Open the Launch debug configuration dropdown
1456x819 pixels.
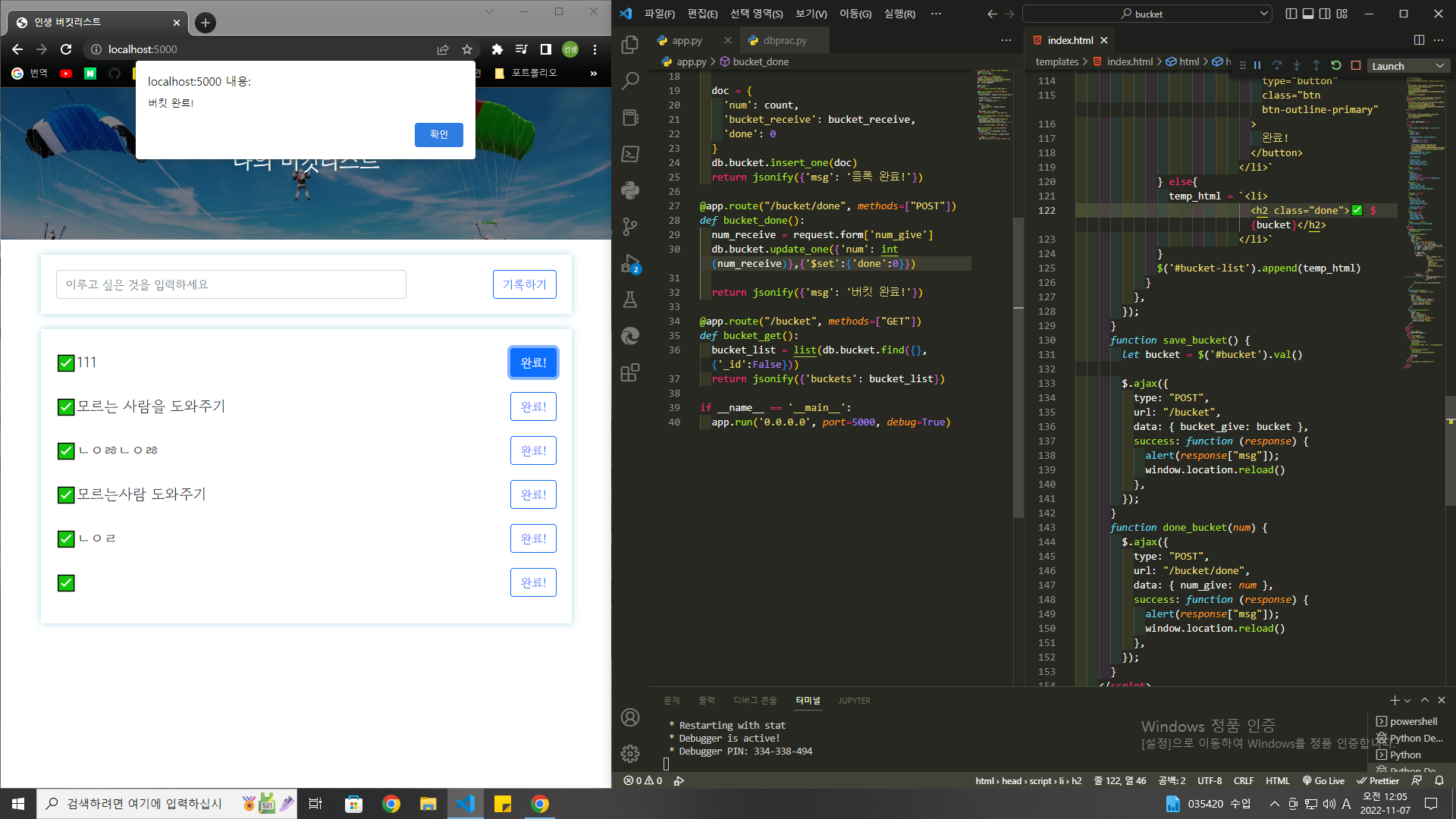1408,66
